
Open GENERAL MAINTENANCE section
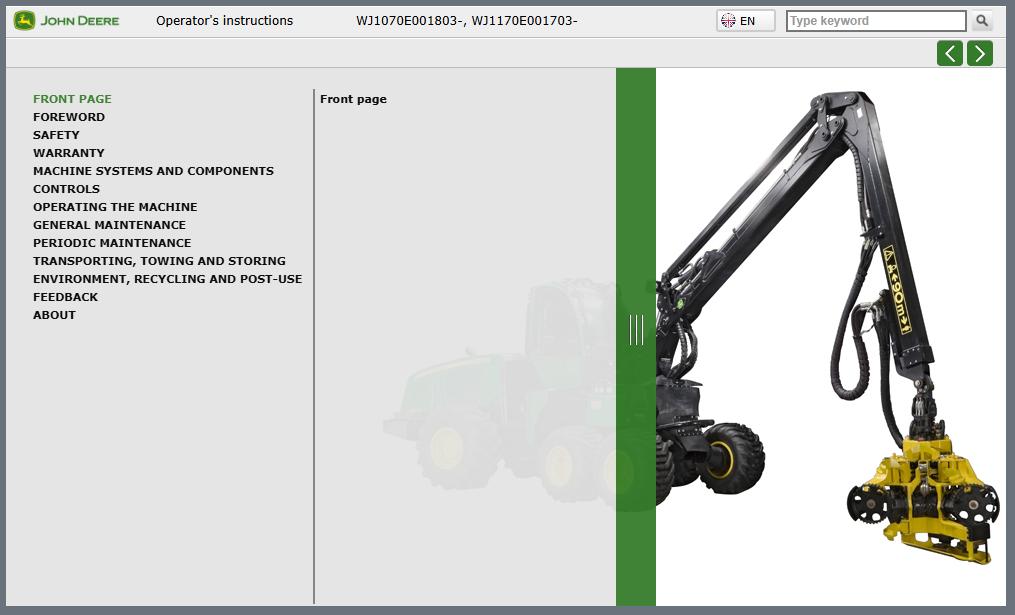tap(109, 225)
